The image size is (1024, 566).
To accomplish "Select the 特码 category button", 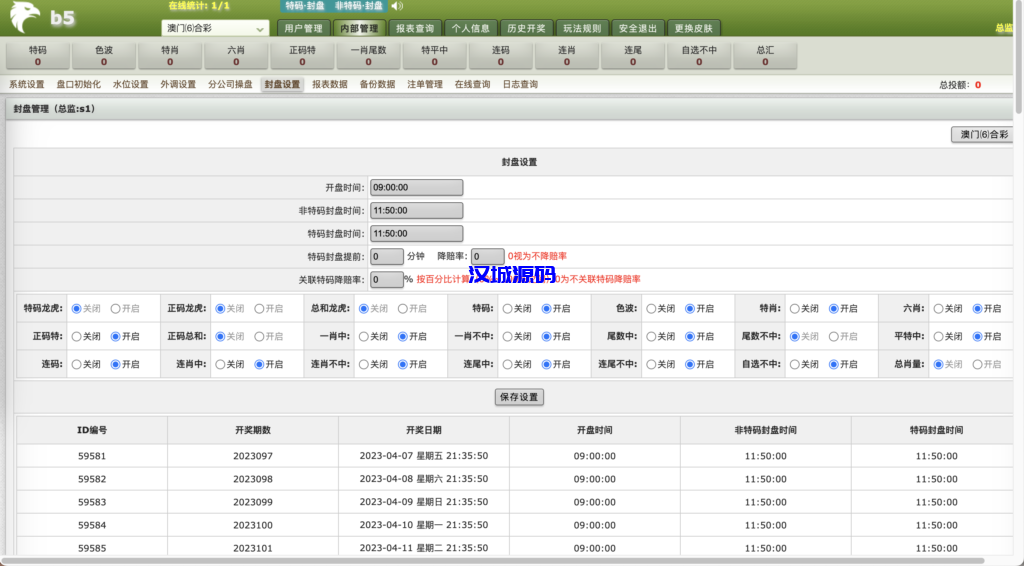I will point(38,55).
